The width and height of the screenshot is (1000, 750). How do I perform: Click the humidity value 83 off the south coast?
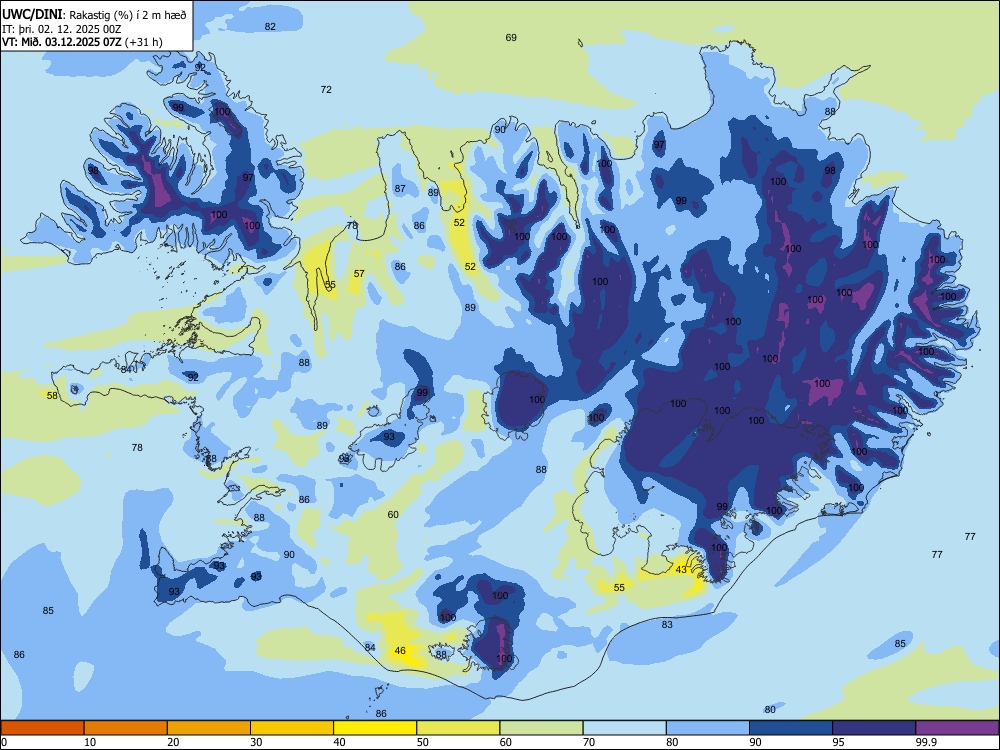tap(666, 624)
